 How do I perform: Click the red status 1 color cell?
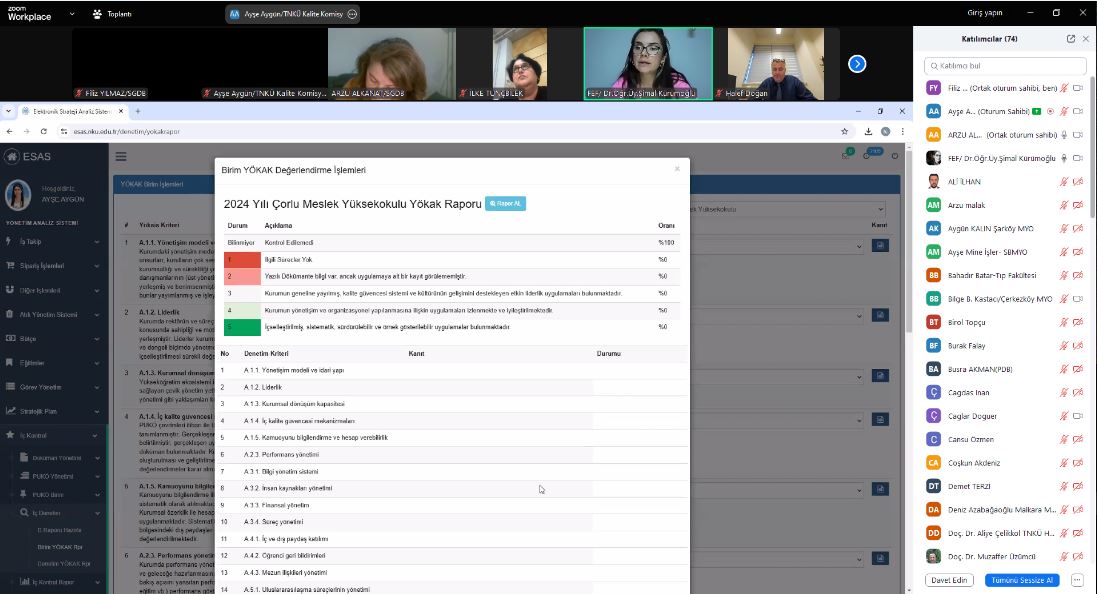coord(242,260)
